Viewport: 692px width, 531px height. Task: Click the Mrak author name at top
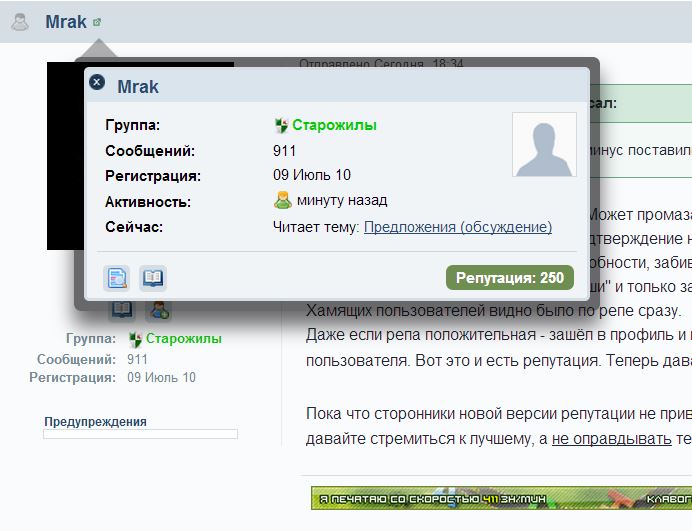tap(66, 22)
